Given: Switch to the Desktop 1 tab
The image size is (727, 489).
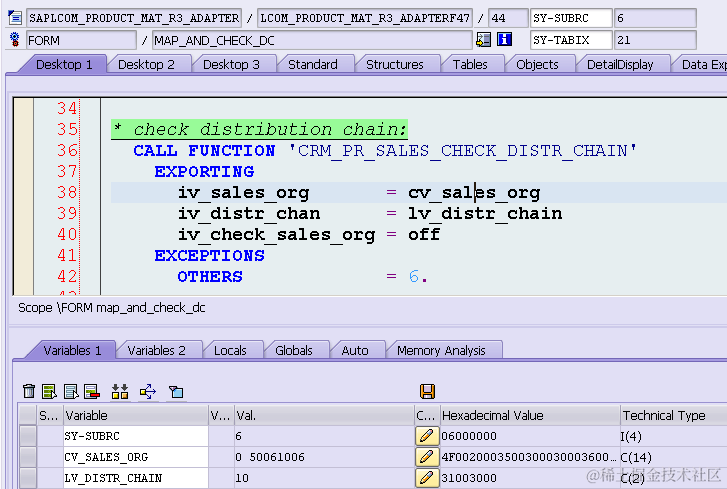Looking at the screenshot, I should click(x=64, y=64).
